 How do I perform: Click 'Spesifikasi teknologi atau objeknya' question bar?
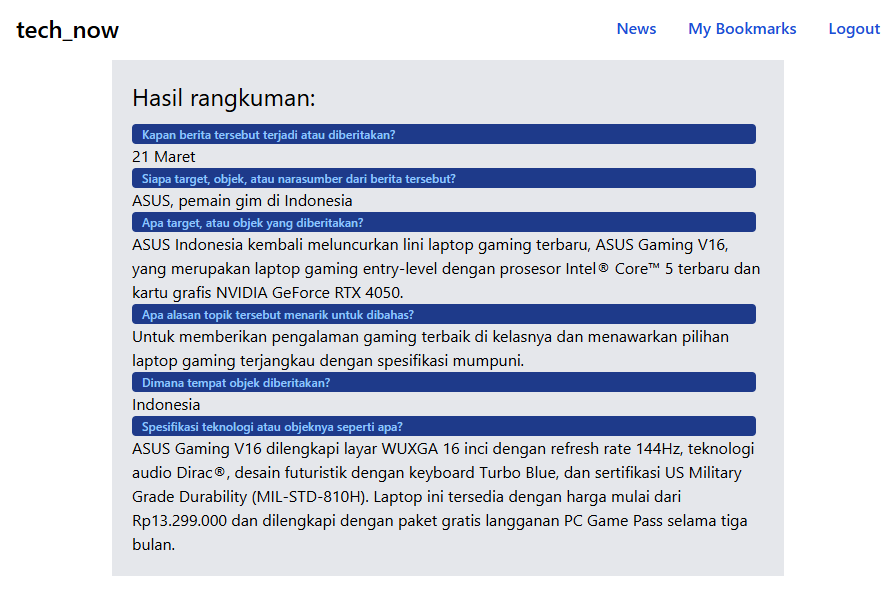pyautogui.click(x=444, y=426)
